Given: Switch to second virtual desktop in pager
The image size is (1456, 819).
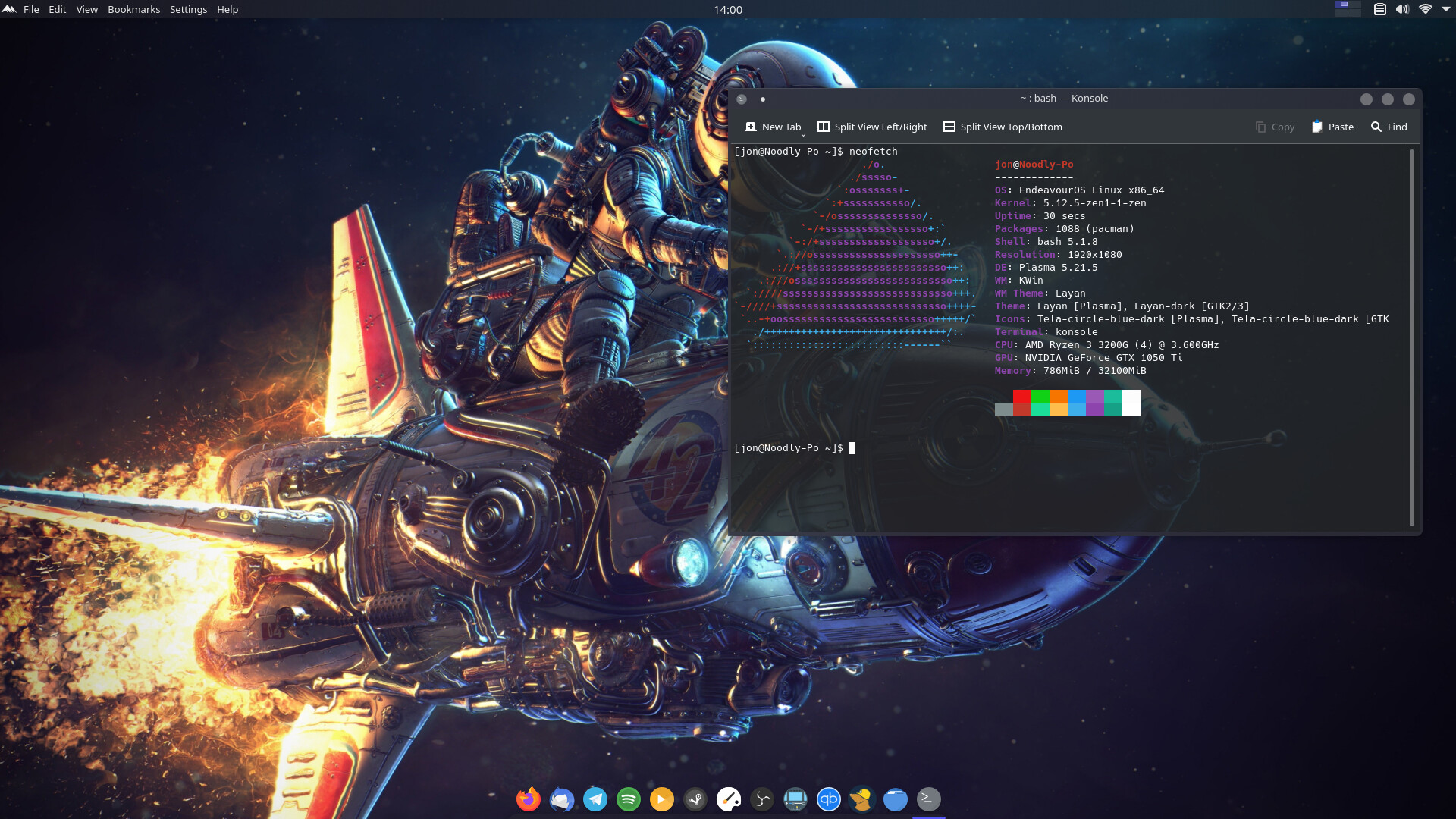Looking at the screenshot, I should click(1354, 5).
